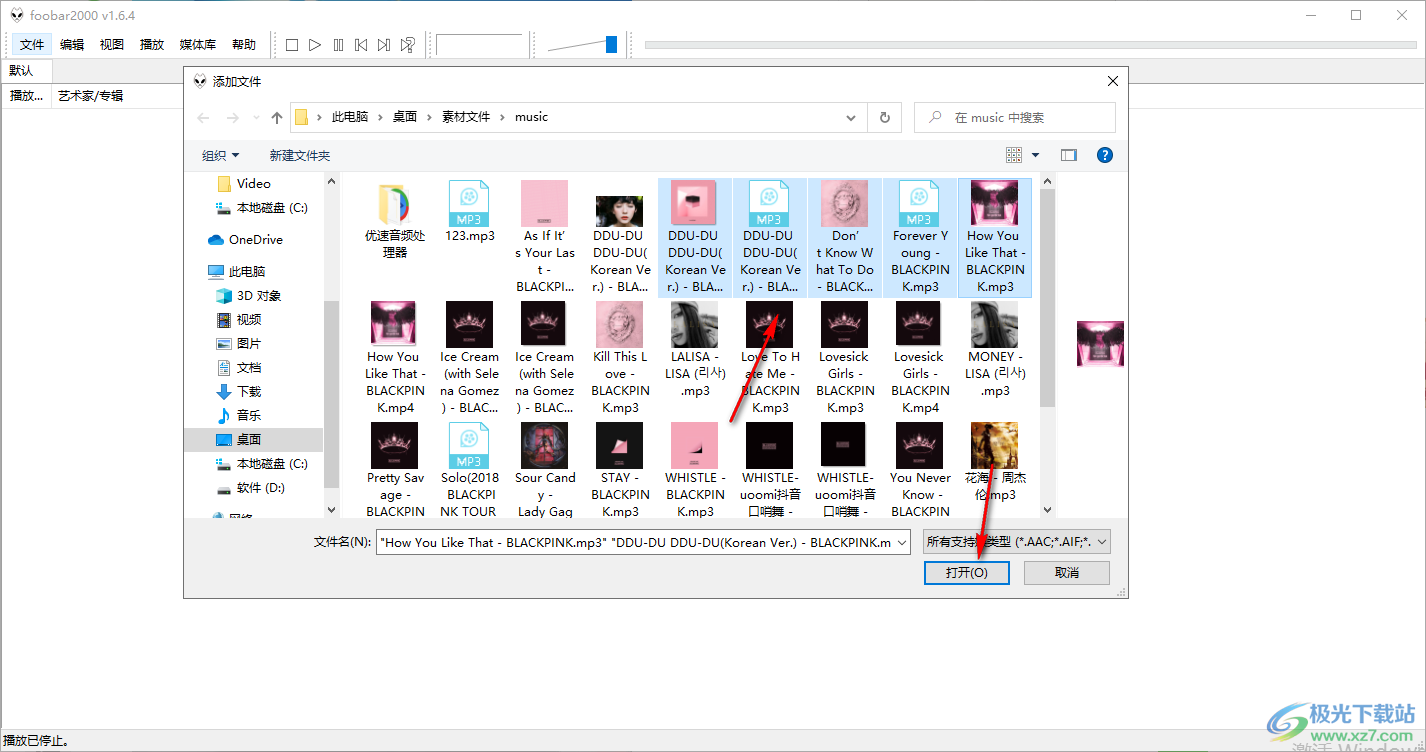Select Sour Candy - Lady Gaga file

coord(545,470)
